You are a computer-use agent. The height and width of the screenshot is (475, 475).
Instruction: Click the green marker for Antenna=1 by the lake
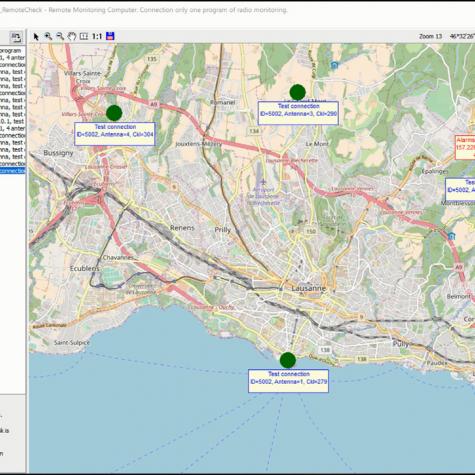click(x=288, y=360)
